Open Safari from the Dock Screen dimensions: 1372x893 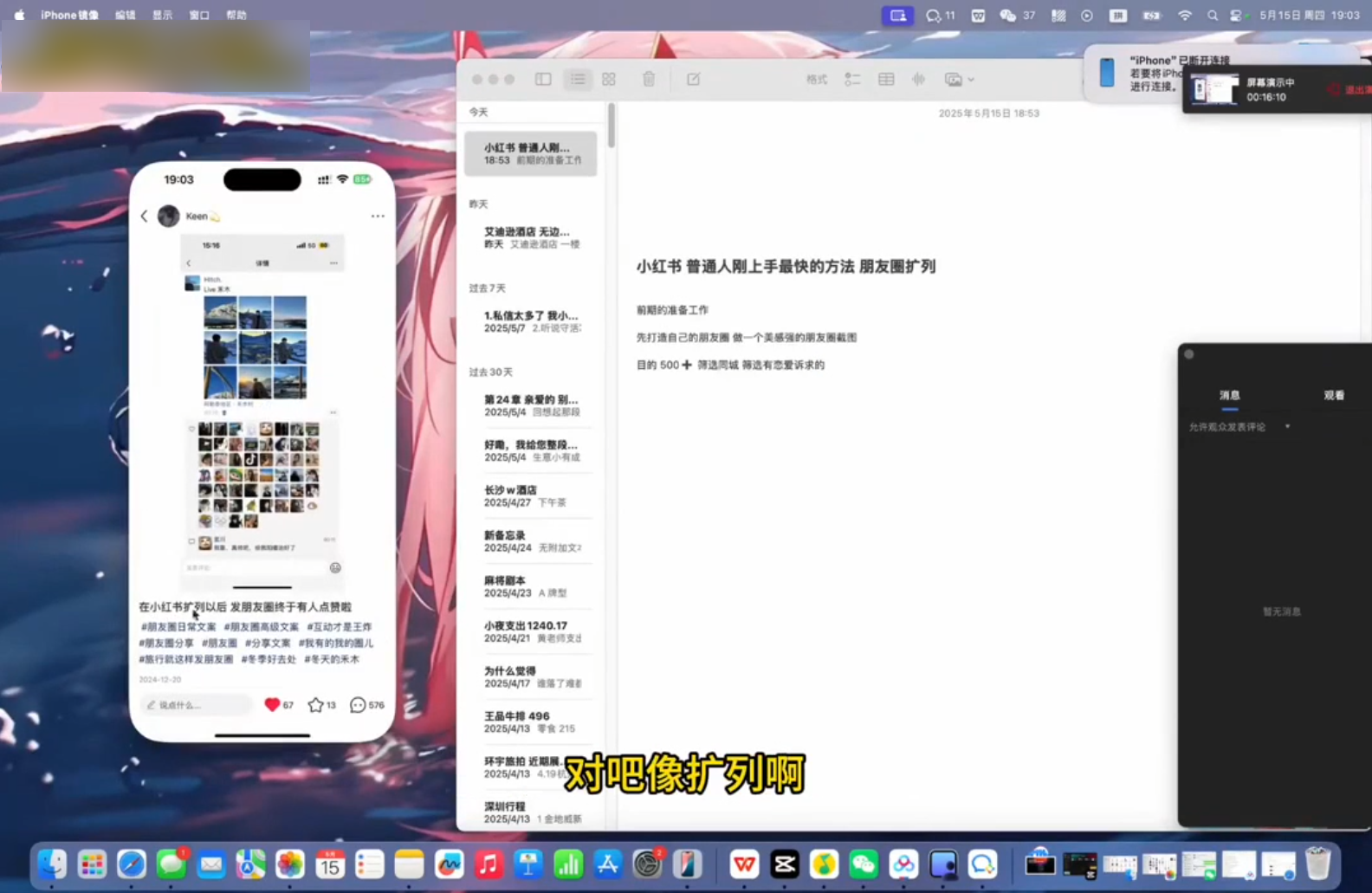132,864
